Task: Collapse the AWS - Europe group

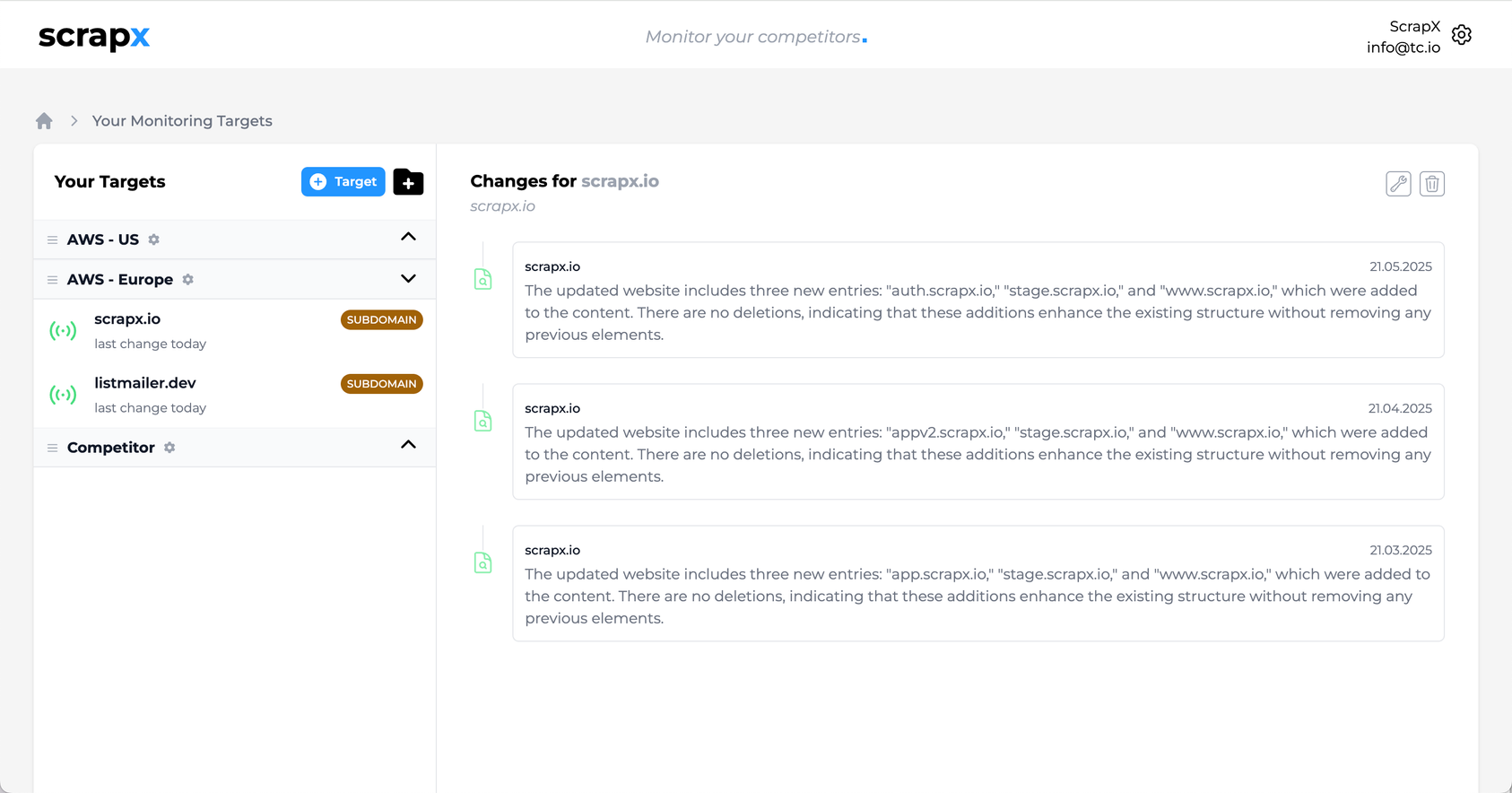Action: click(x=408, y=279)
